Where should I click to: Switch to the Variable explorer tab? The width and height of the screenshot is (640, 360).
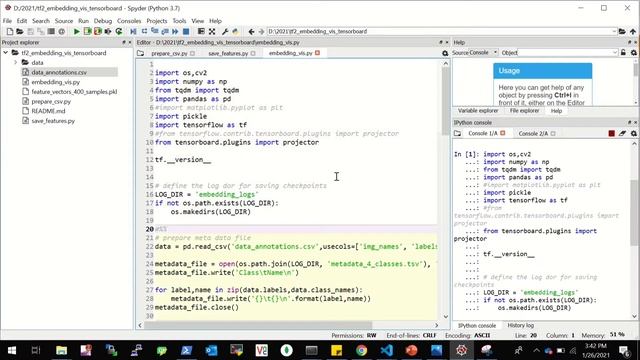tap(478, 111)
